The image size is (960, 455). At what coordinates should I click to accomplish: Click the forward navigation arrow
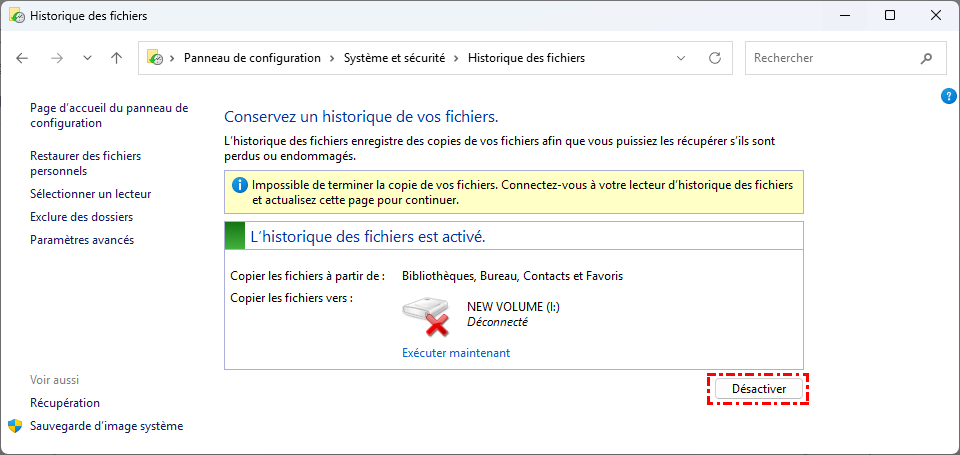tap(56, 58)
